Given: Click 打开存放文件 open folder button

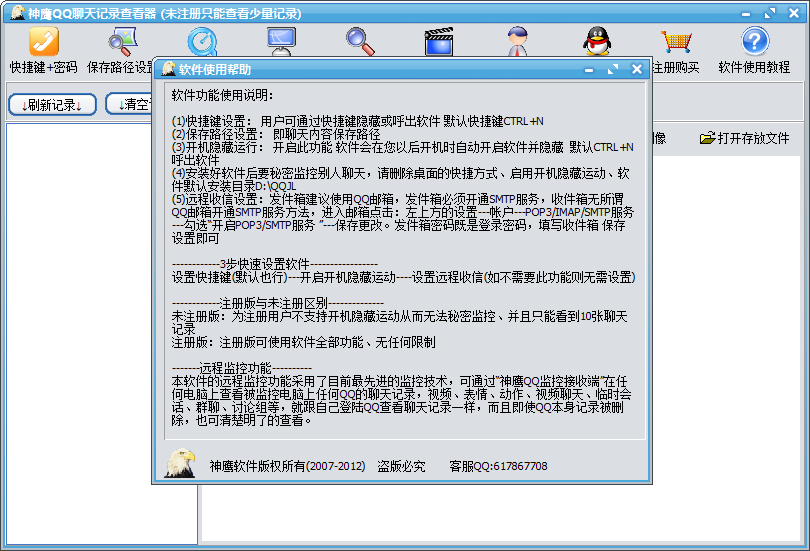Looking at the screenshot, I should (x=744, y=138).
